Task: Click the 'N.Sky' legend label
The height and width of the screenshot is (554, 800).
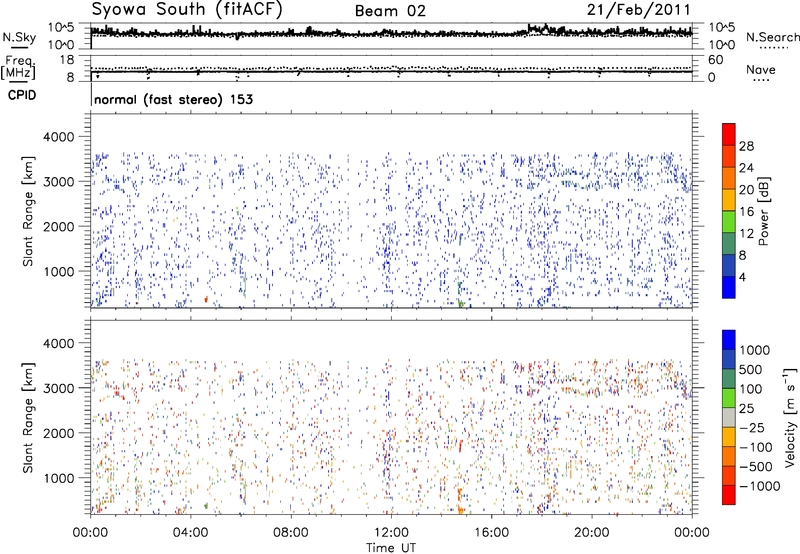Action: point(19,37)
